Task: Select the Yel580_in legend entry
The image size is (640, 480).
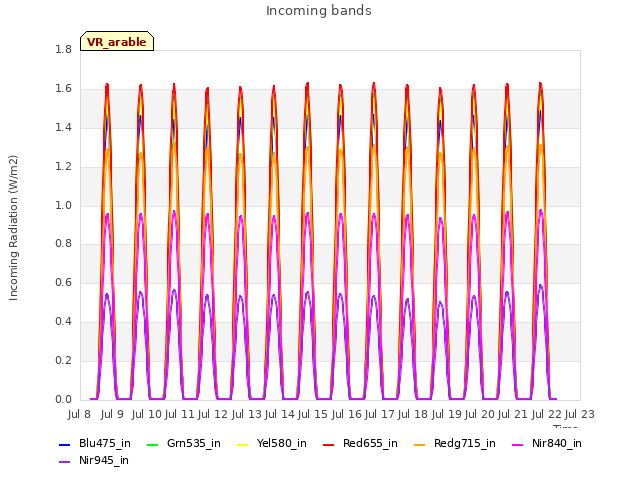Action: (x=272, y=443)
